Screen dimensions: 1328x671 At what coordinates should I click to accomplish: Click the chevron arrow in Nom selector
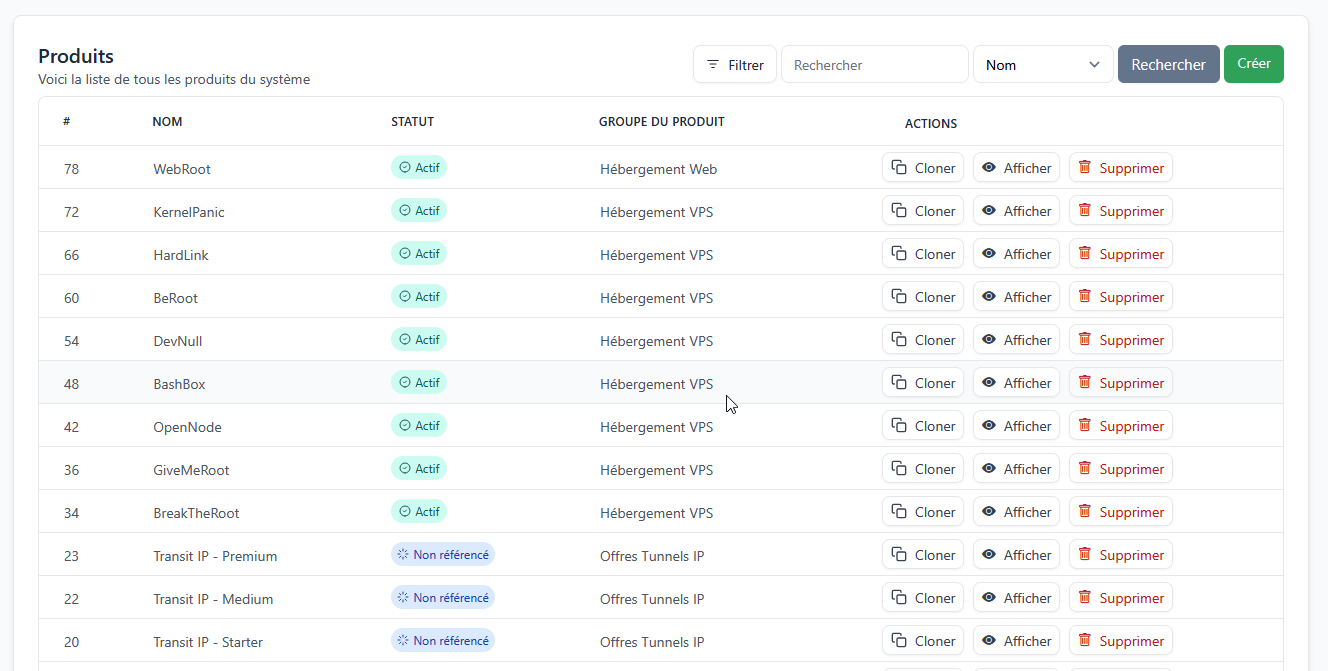1094,65
